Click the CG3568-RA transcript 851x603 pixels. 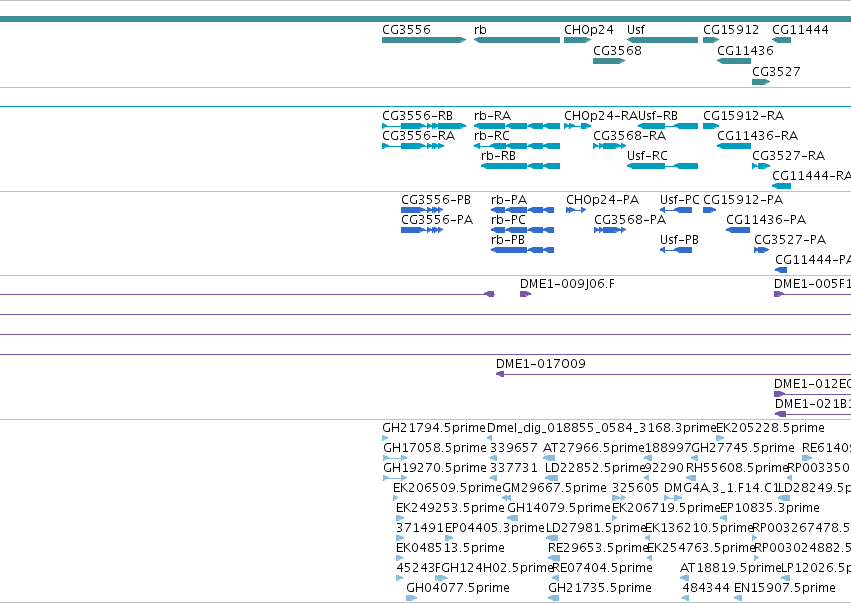[x=609, y=146]
